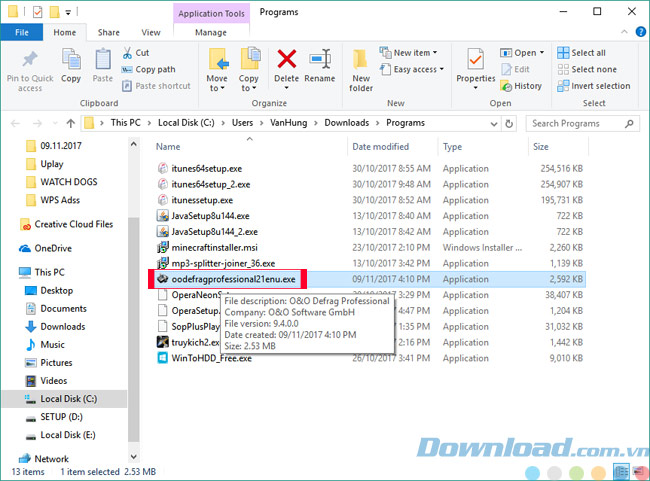Sort by the Size column header
The image size is (650, 481).
click(541, 146)
